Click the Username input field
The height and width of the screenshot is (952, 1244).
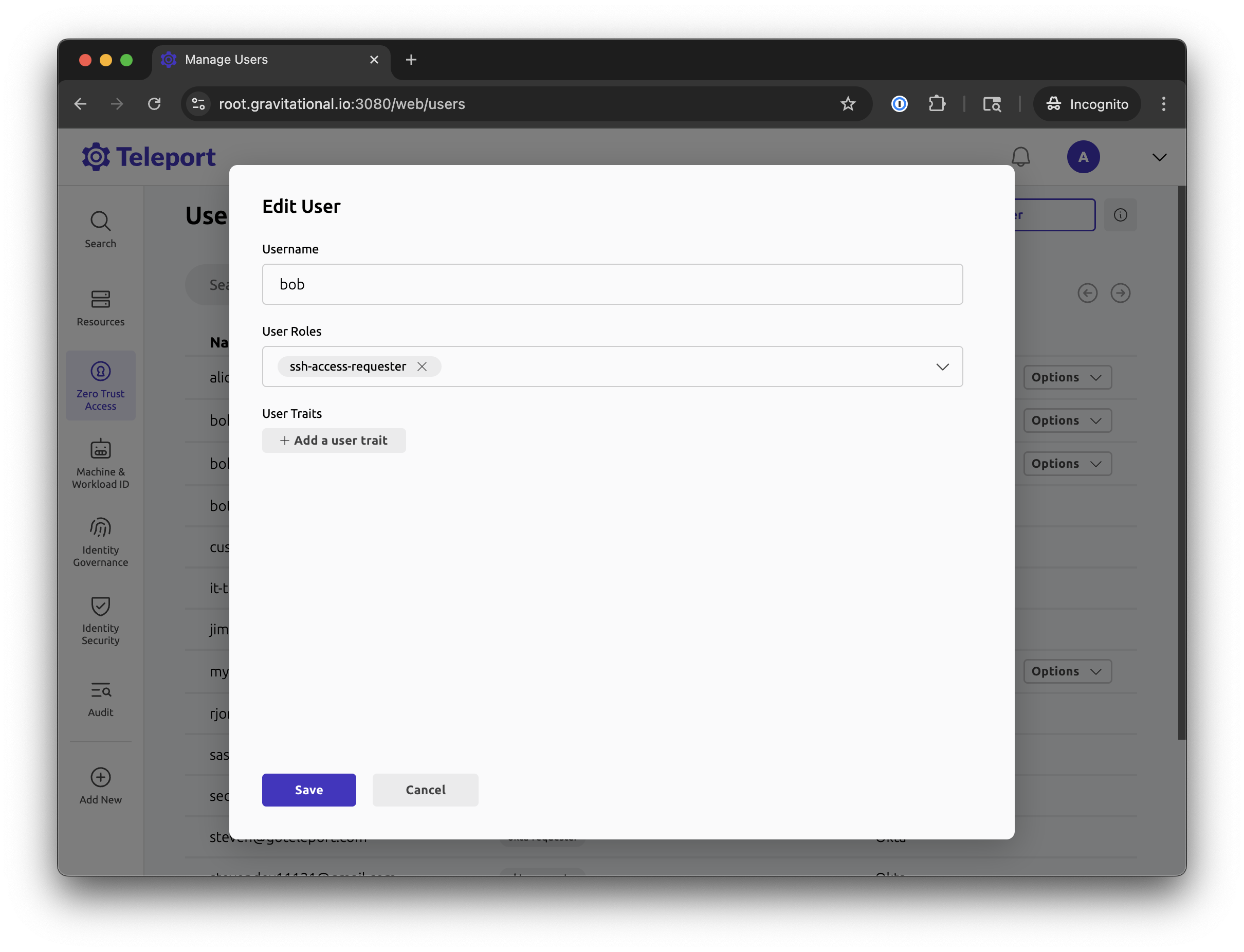coord(612,284)
